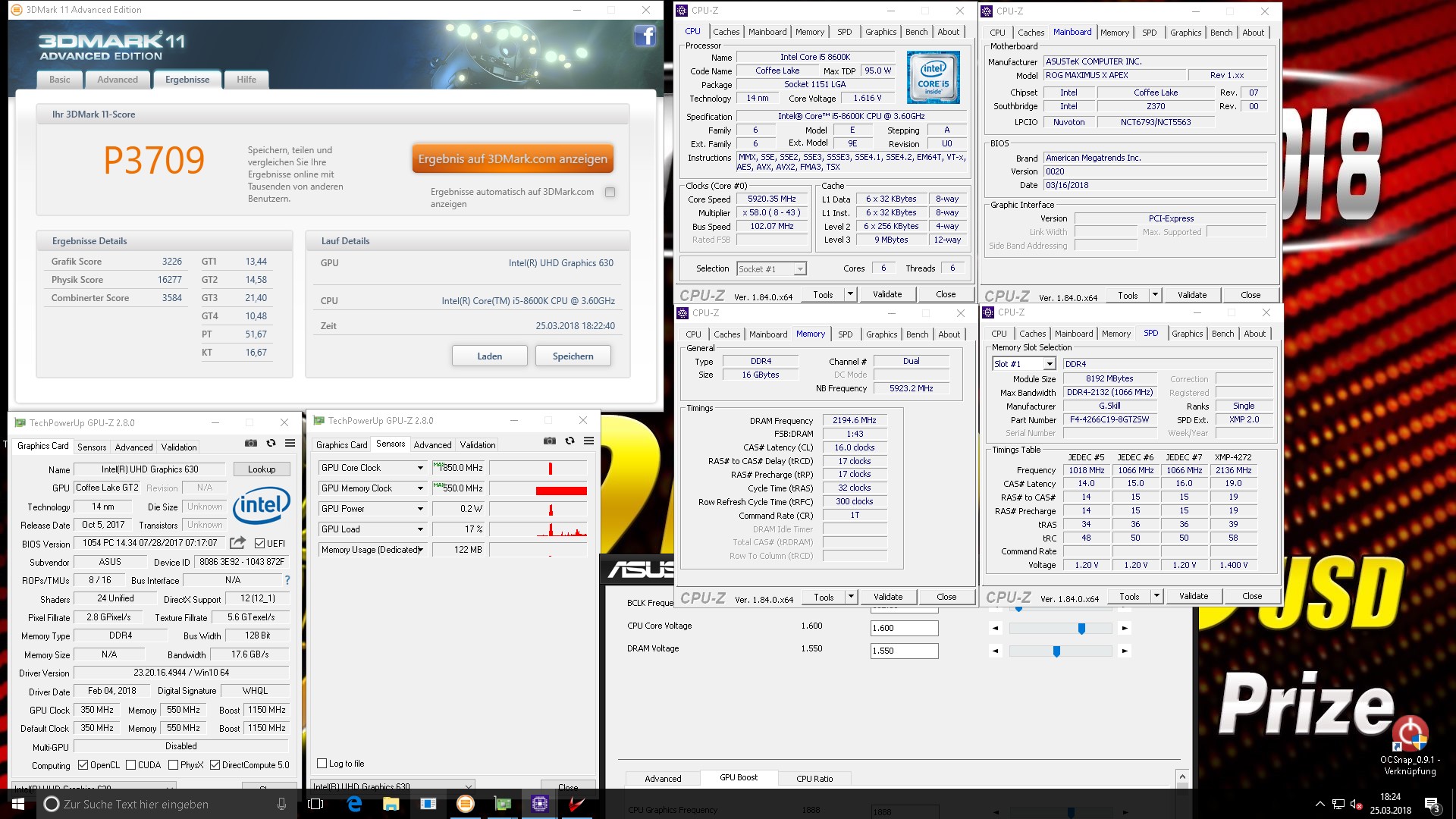Open Bench tab in CPU-Z SPD window
This screenshot has height=819, width=1456.
[x=1222, y=334]
